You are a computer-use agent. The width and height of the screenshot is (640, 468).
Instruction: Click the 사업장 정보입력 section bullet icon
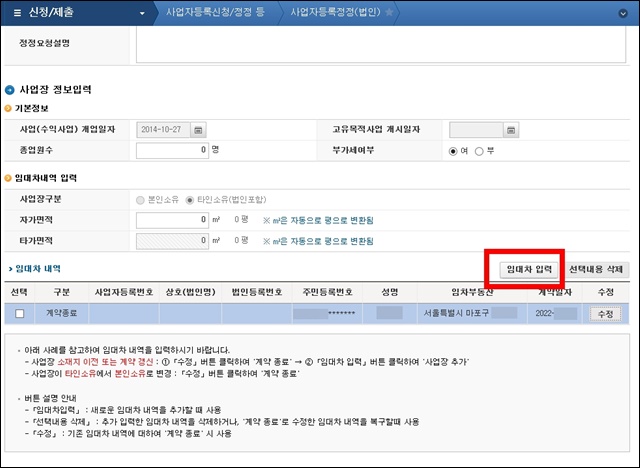[9, 90]
